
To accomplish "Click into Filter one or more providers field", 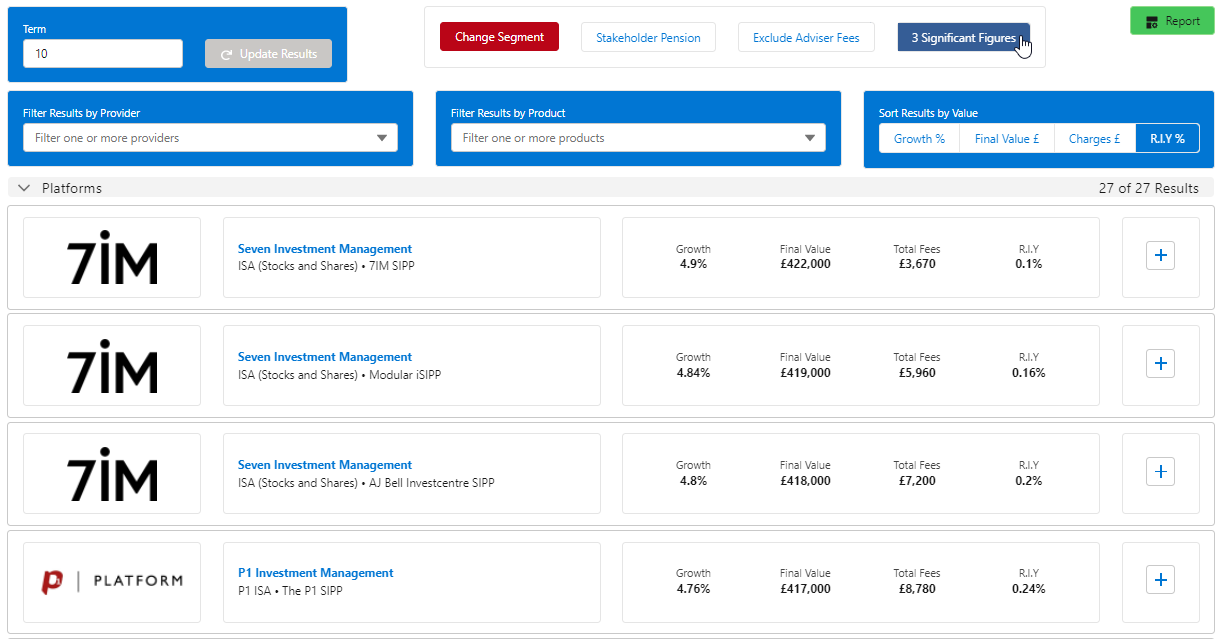I will click(210, 138).
